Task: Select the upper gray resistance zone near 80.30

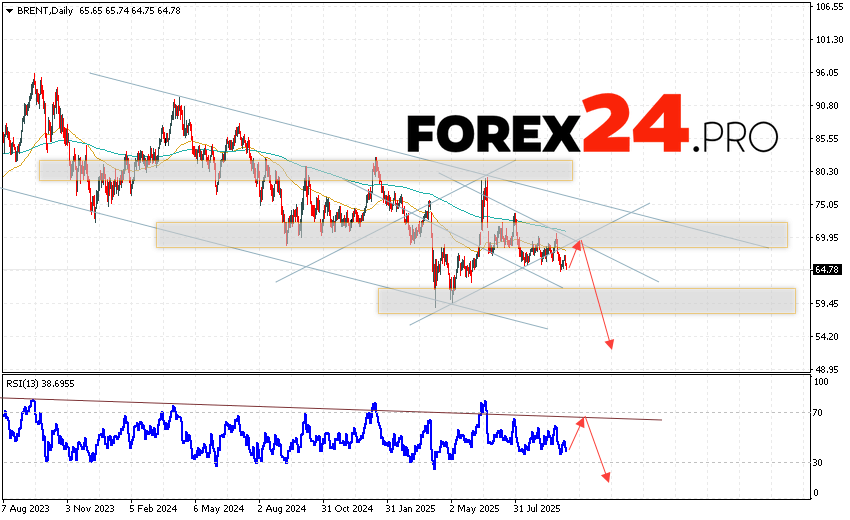Action: (x=305, y=170)
